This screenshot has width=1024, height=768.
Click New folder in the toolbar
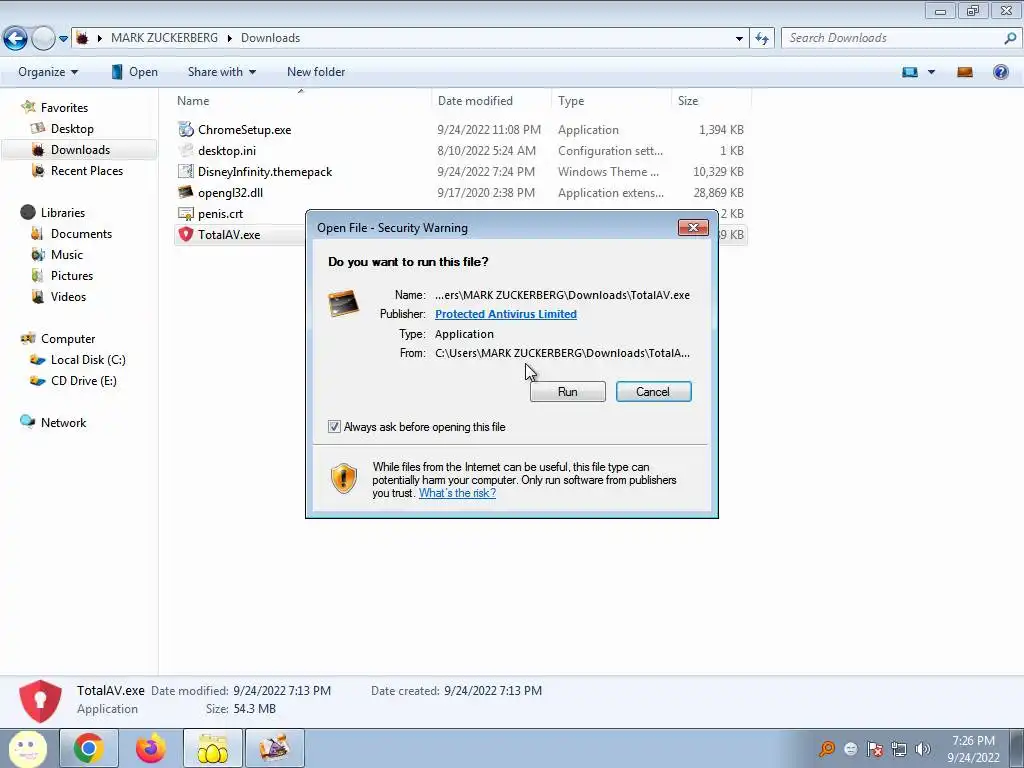[316, 72]
